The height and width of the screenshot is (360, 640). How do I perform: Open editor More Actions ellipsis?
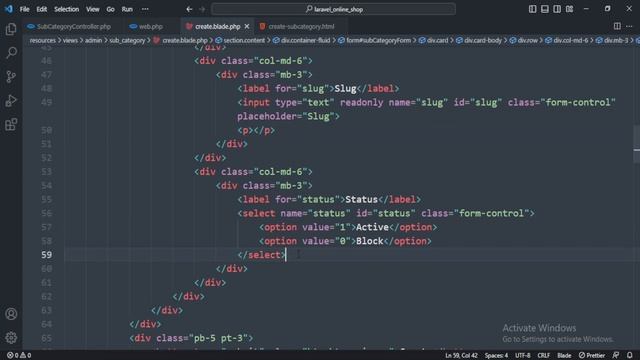(x=629, y=26)
